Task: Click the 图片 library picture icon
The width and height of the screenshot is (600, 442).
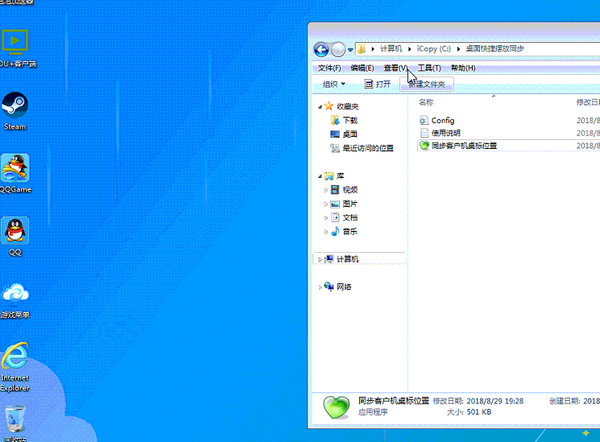Action: (x=335, y=204)
